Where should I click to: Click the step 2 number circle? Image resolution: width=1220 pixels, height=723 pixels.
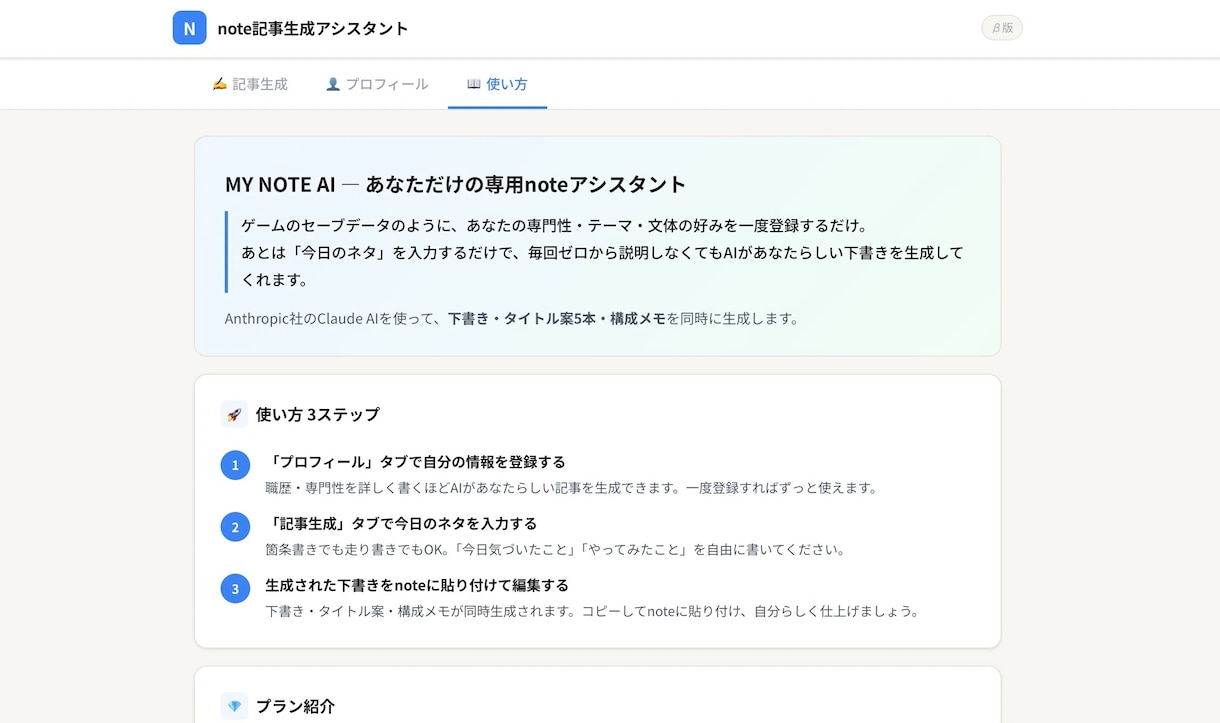(x=235, y=527)
